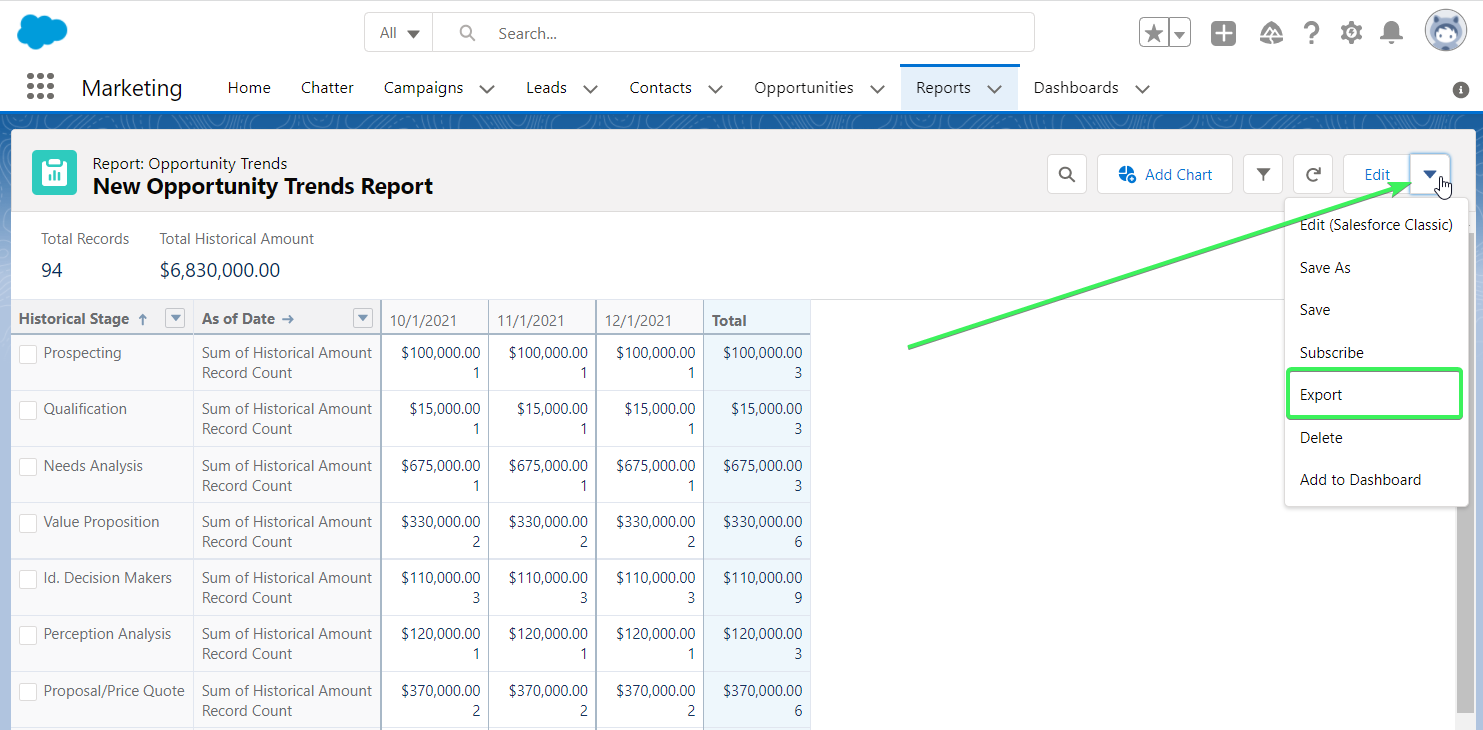Toggle the report filters funnel icon
1483x730 pixels.
(1263, 174)
